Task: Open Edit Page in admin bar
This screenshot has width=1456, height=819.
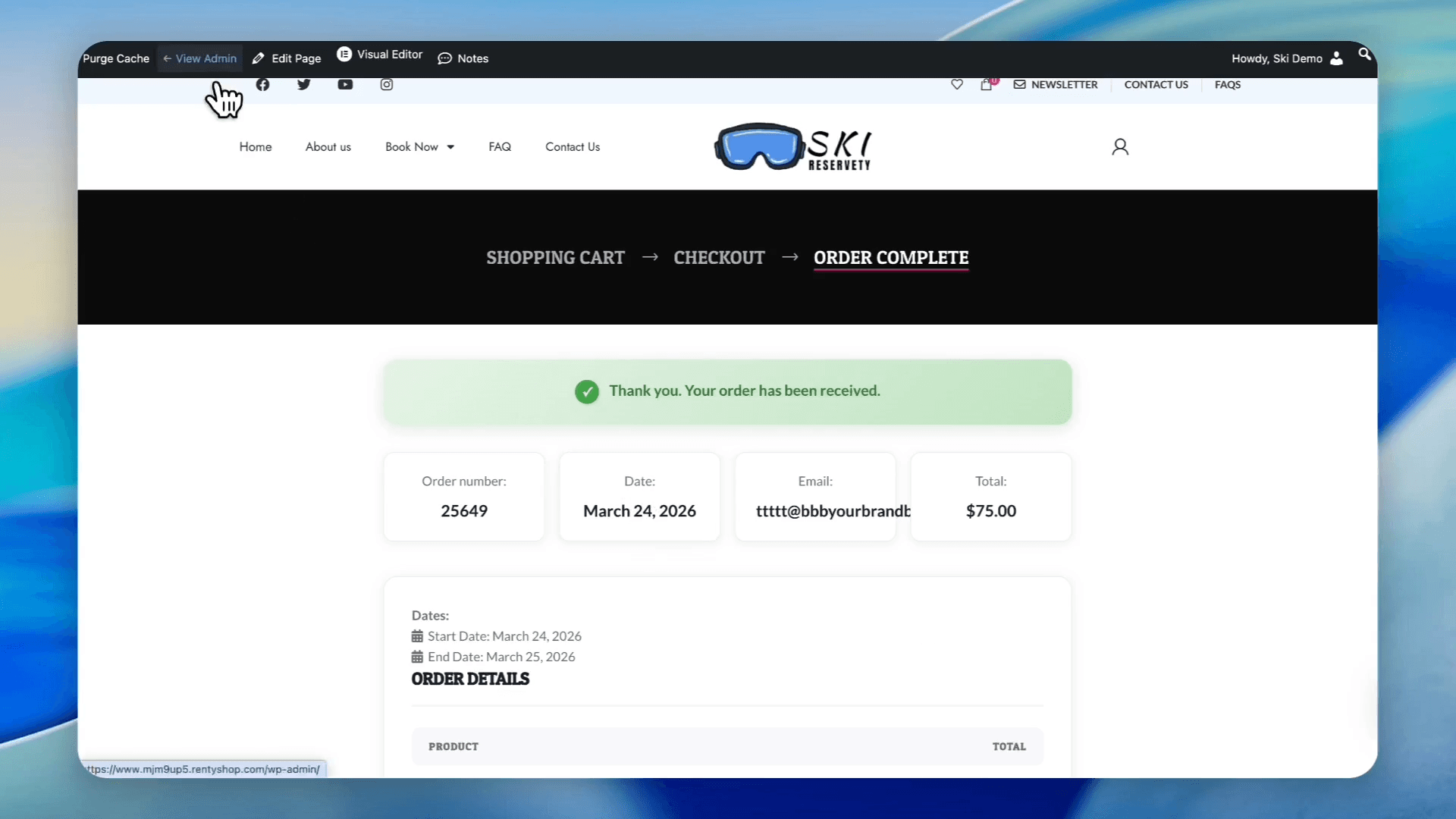Action: click(x=287, y=58)
